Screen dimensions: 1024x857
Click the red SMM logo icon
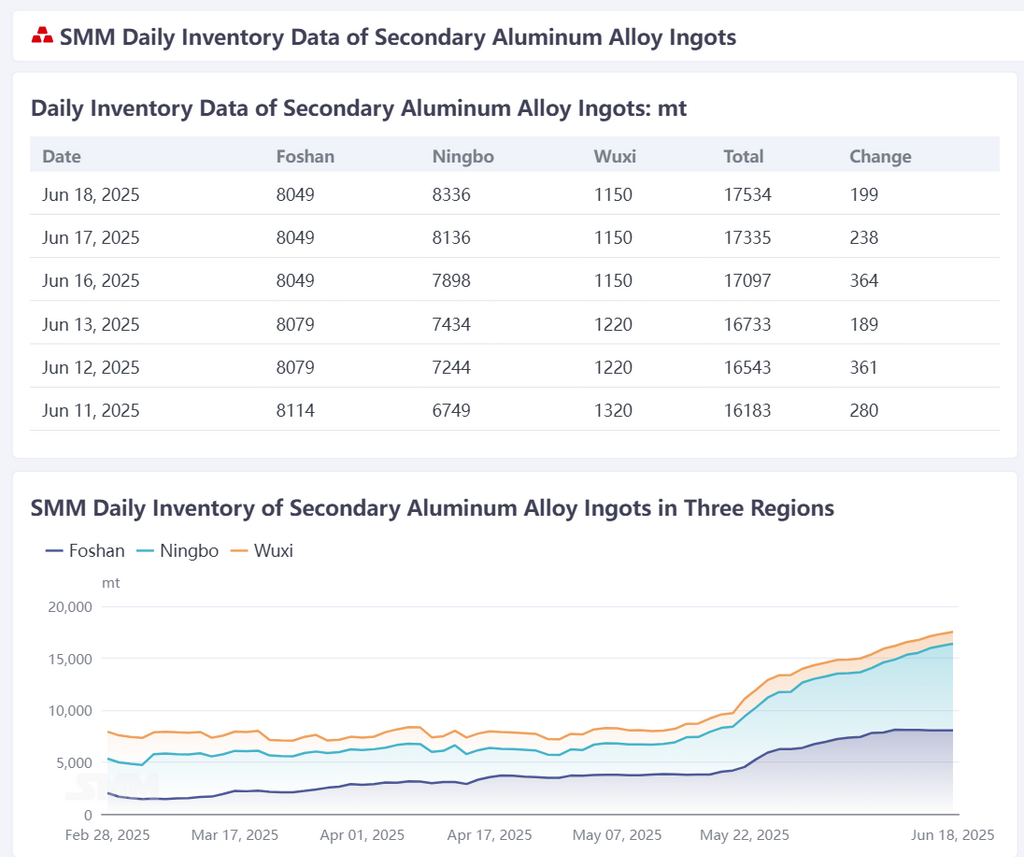pos(42,37)
